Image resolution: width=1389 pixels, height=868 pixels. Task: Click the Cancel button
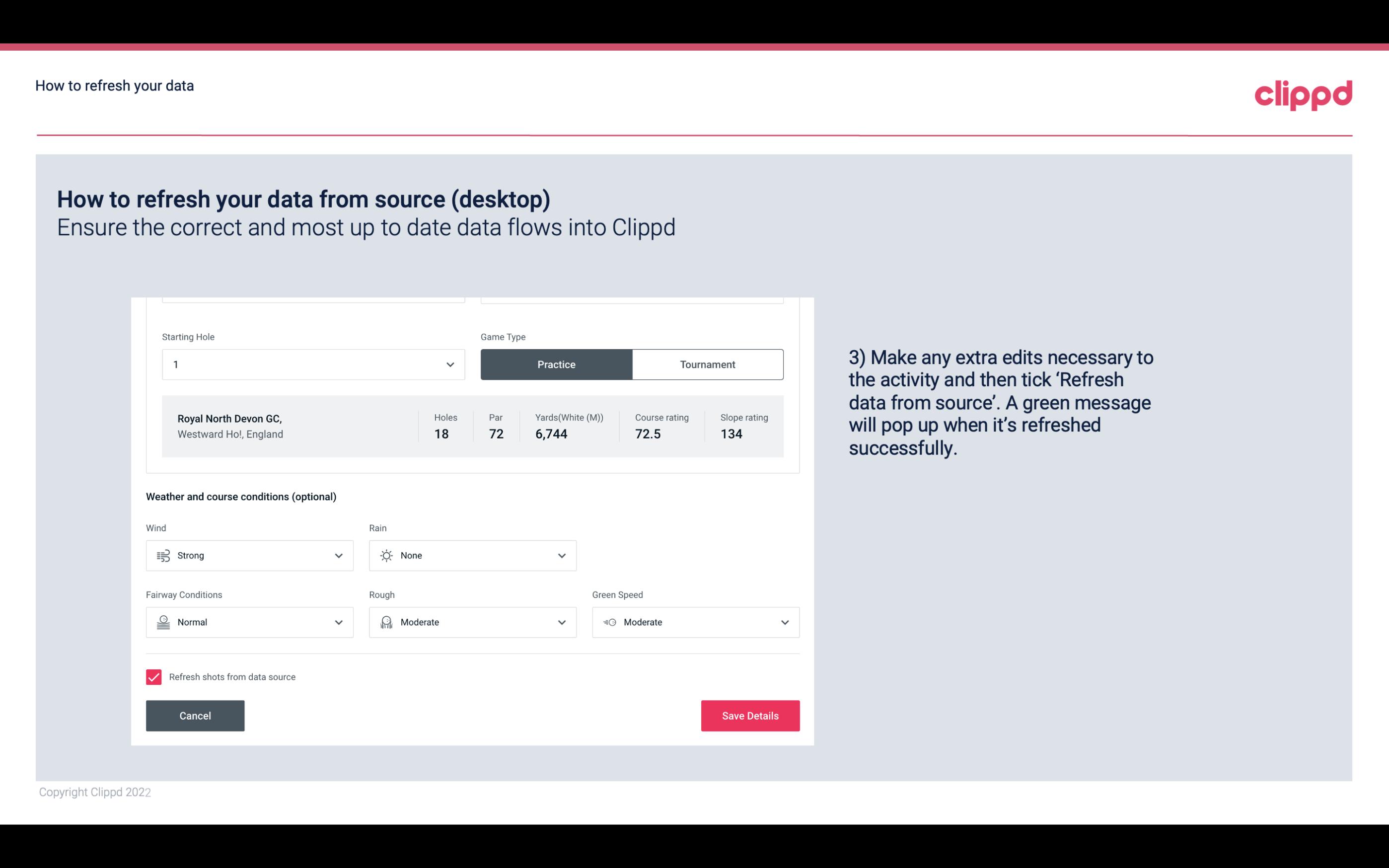[195, 716]
